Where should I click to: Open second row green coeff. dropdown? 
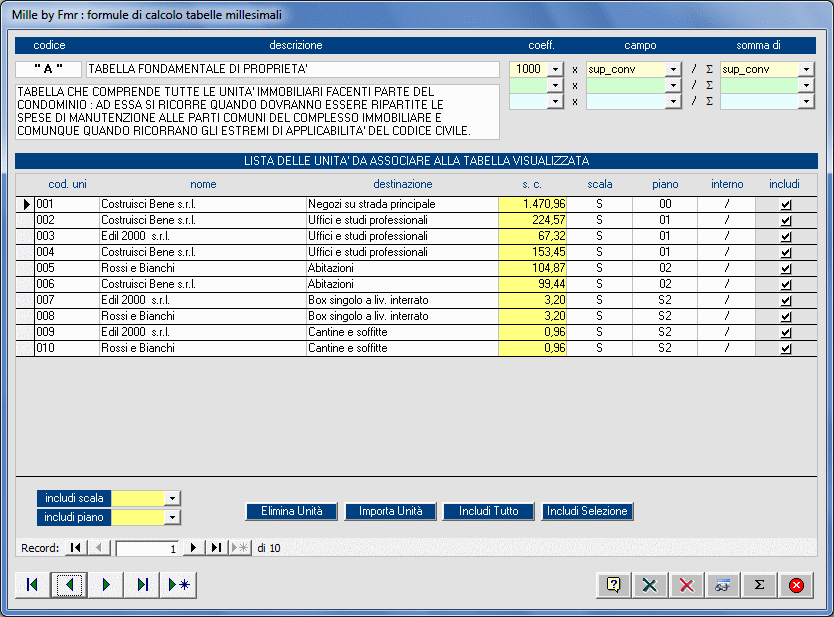[555, 85]
